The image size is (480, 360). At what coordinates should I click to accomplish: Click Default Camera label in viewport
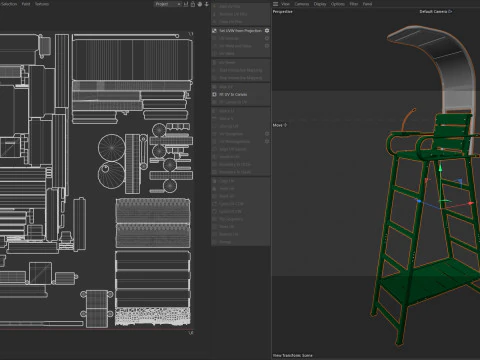point(435,11)
